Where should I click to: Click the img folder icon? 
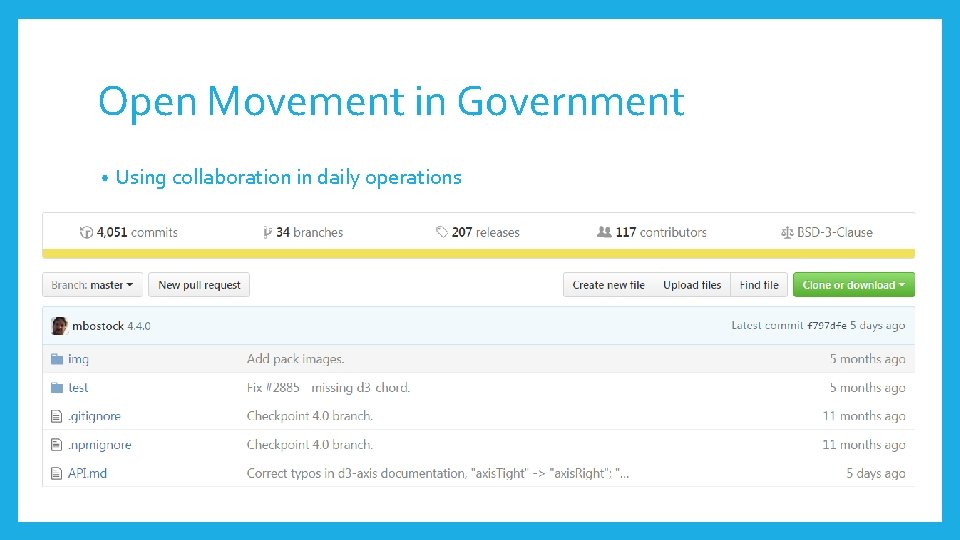(x=57, y=359)
